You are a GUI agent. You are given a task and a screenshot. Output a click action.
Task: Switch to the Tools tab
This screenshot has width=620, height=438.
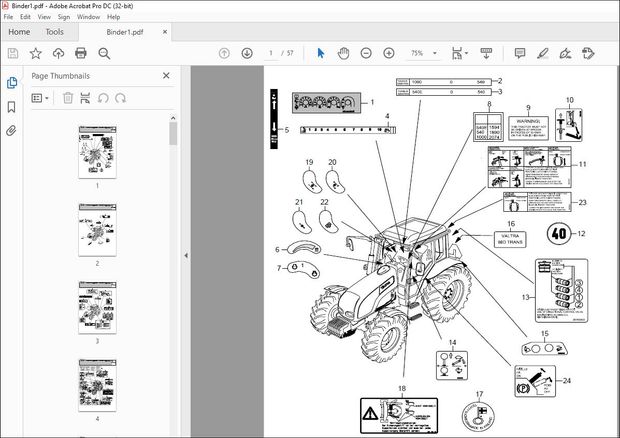coord(55,32)
